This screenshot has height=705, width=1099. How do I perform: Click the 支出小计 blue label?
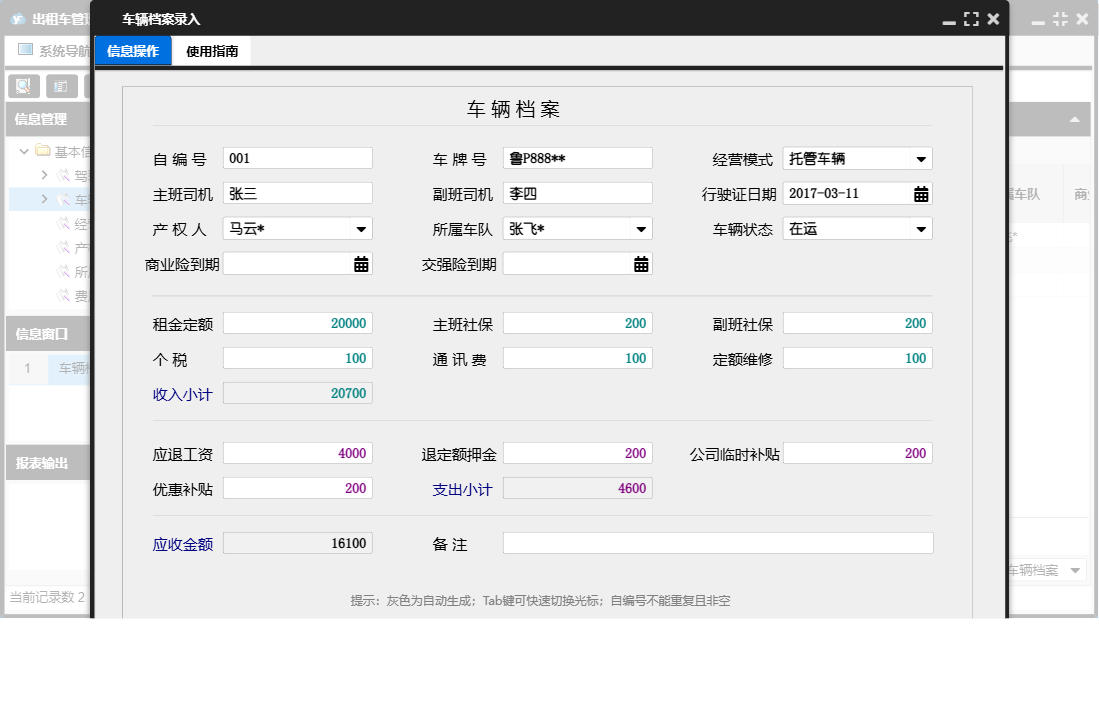463,487
